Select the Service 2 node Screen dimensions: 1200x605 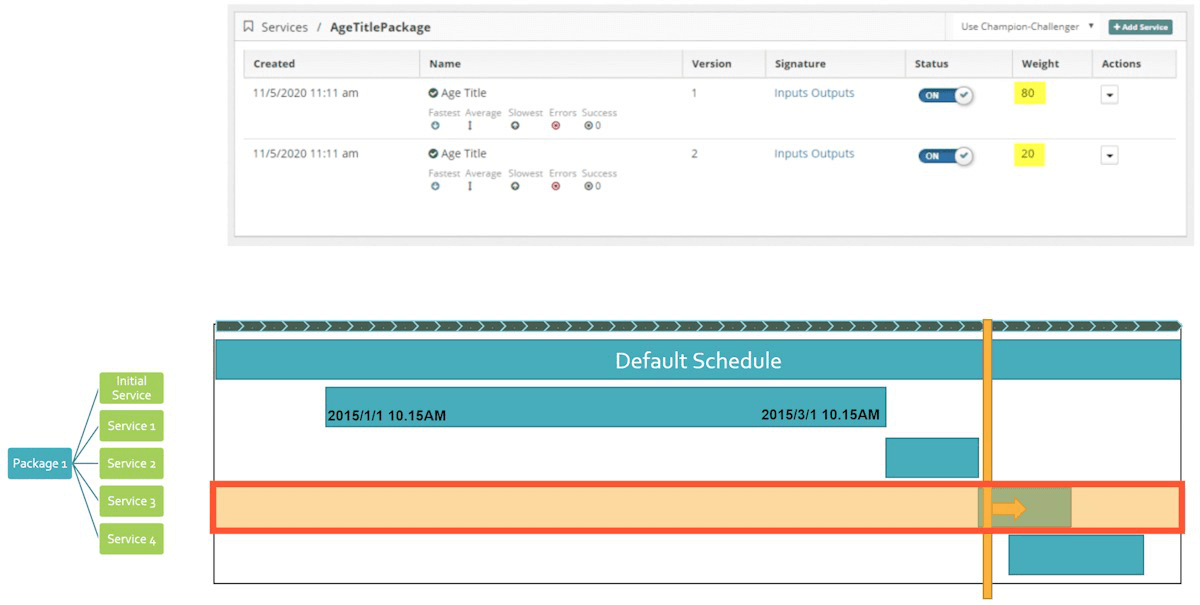[131, 464]
